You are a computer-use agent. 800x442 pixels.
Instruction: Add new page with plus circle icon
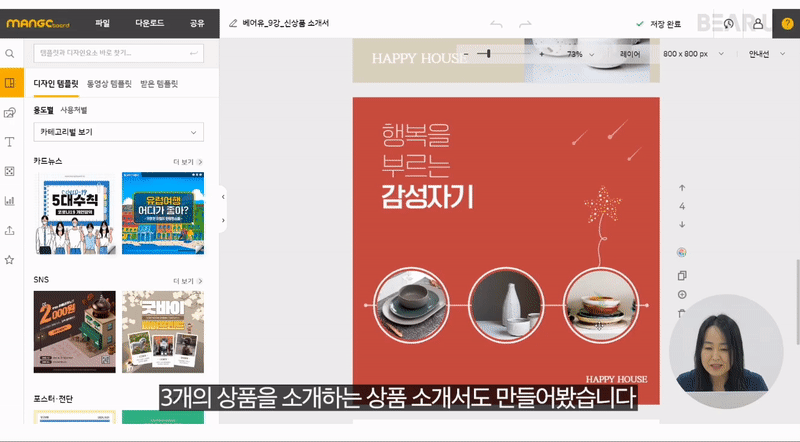(682, 294)
